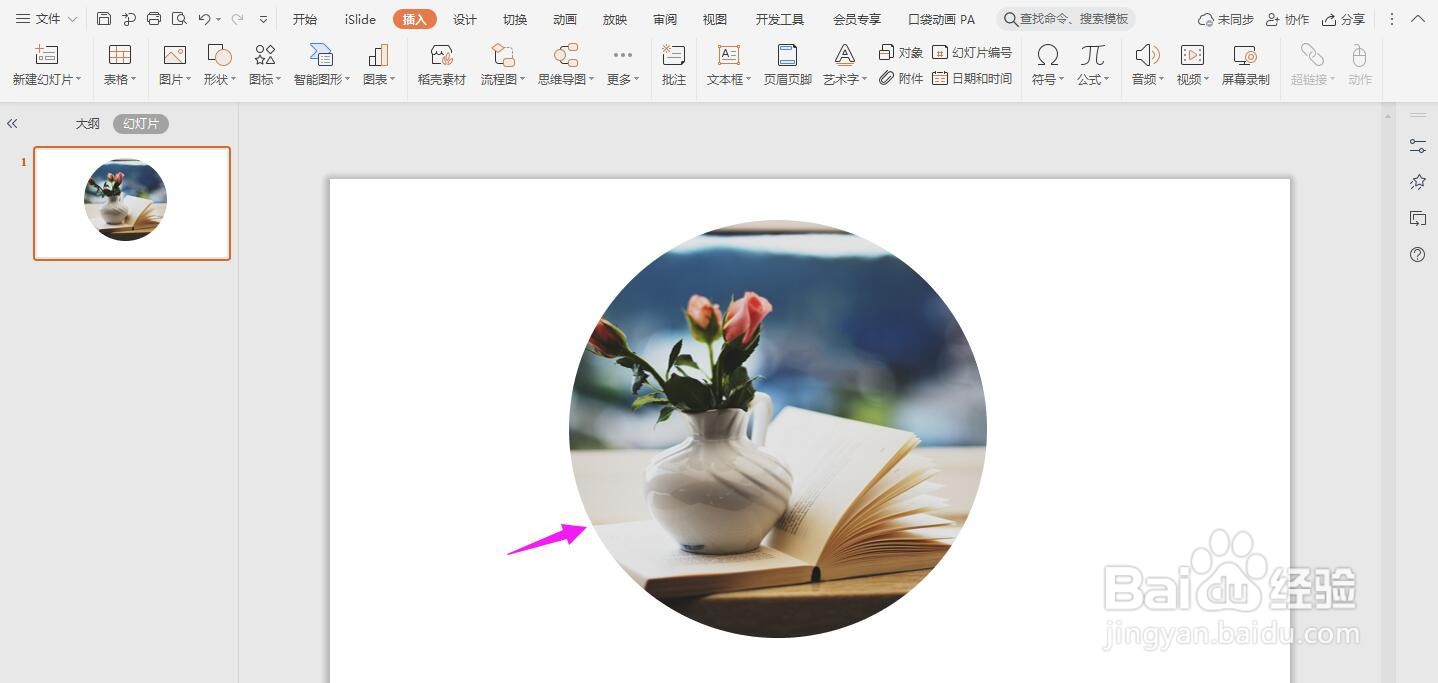This screenshot has width=1438, height=683.
Task: Open the Shapes tool icon
Action: [x=219, y=55]
